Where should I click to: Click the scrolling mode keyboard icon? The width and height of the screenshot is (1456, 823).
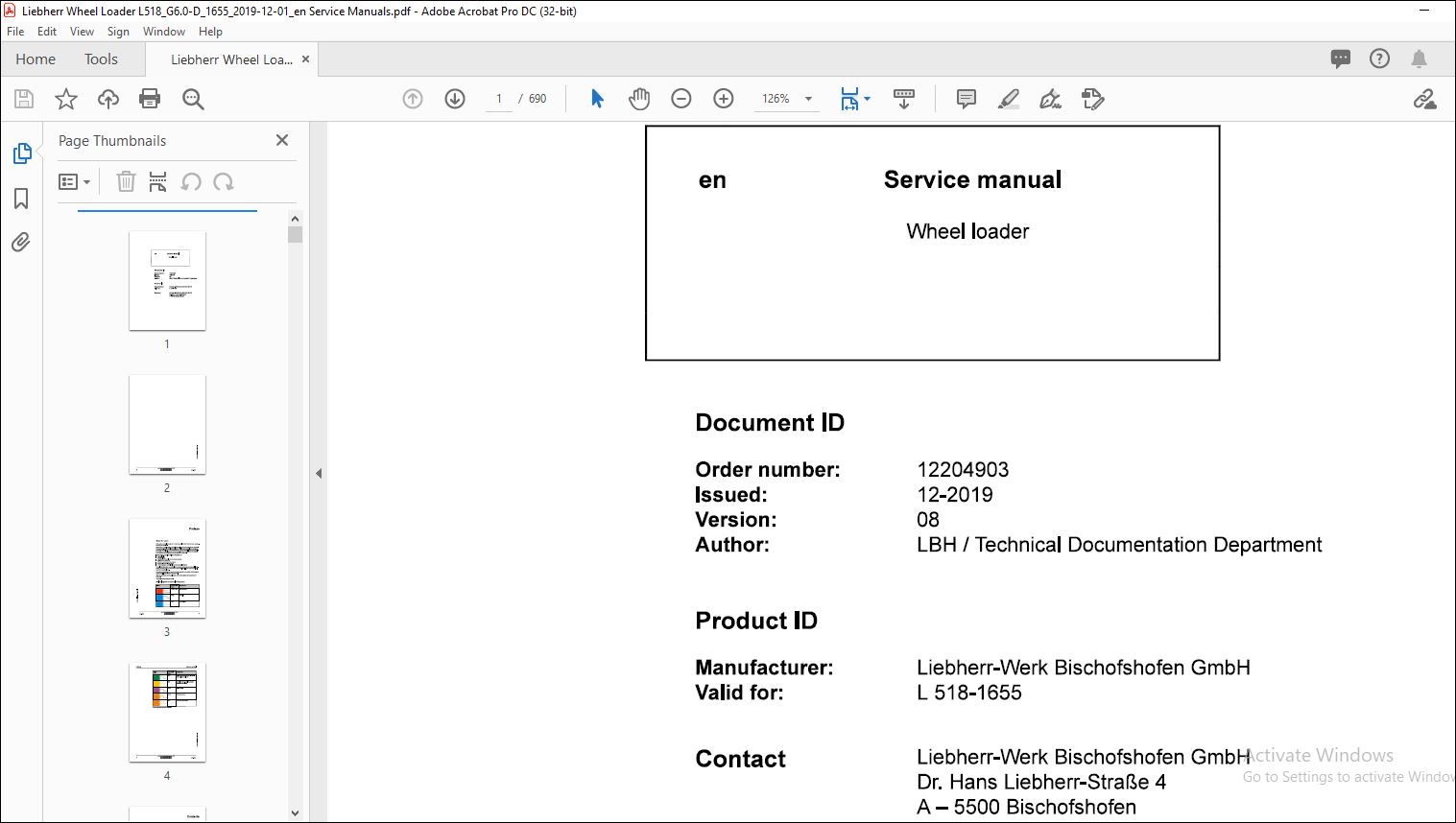(904, 99)
